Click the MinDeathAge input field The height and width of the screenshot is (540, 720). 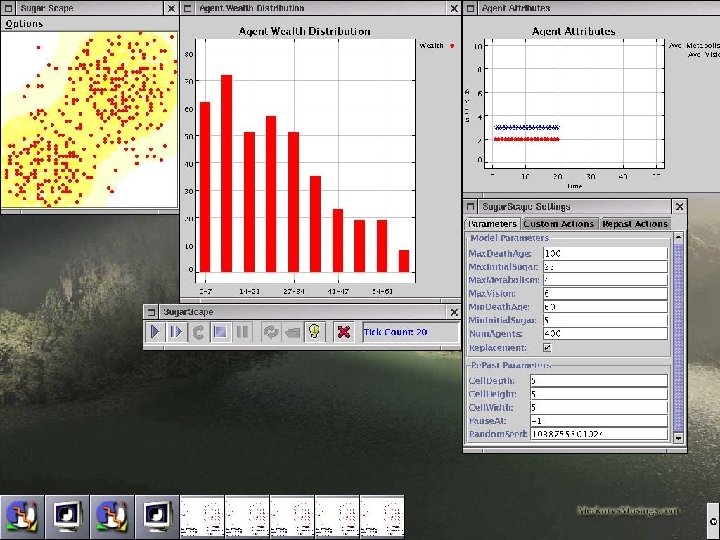pyautogui.click(x=605, y=307)
